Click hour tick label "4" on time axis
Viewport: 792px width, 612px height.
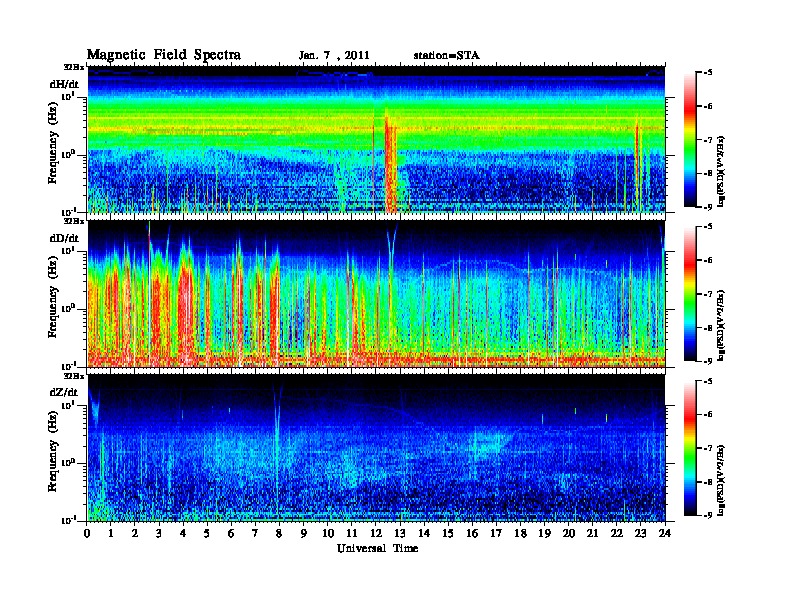click(x=183, y=533)
